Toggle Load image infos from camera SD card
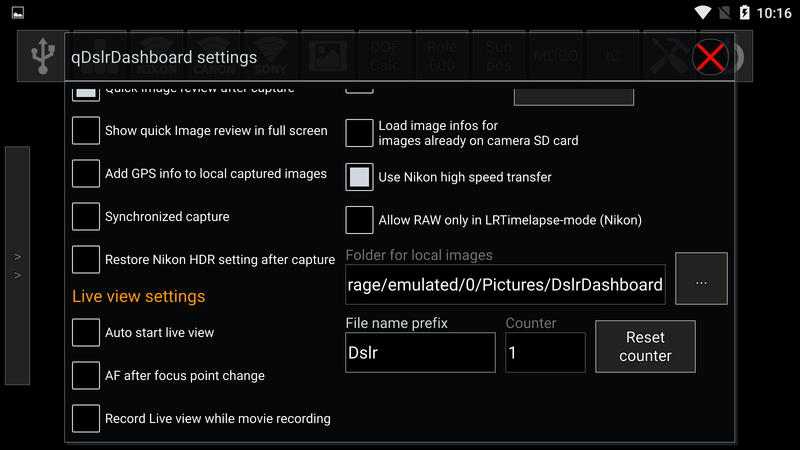Viewport: 800px width, 450px height. pyautogui.click(x=359, y=133)
